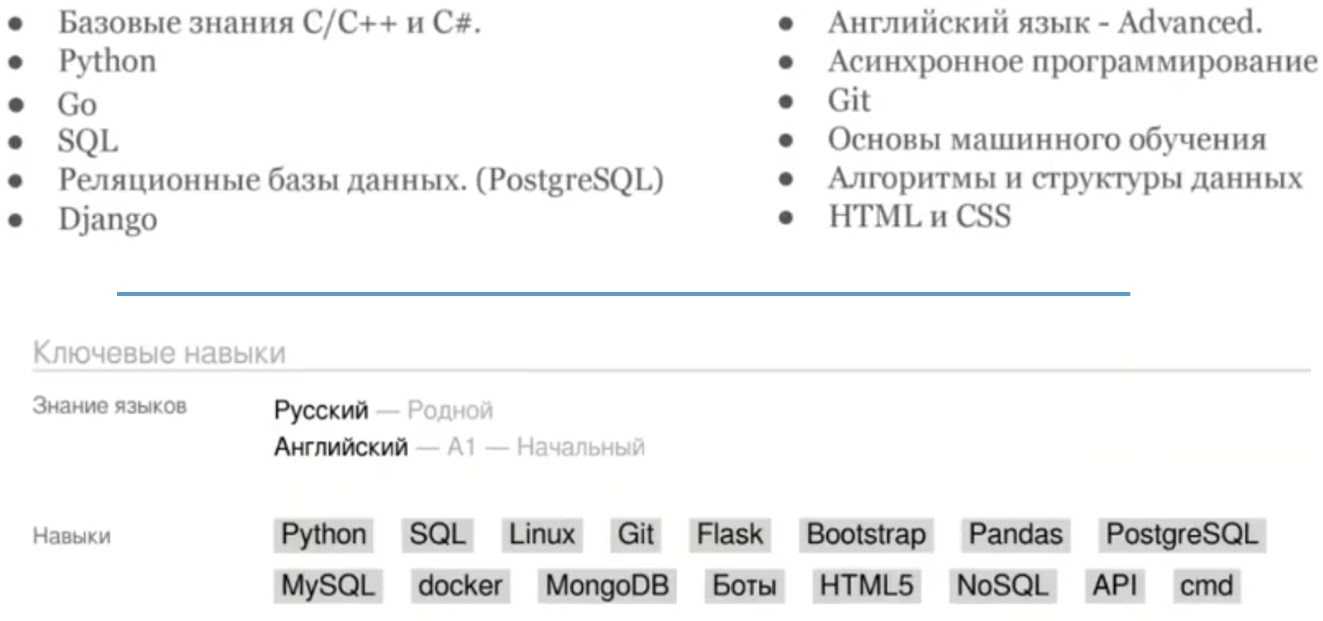
Task: Click the Ключевые навыки section heading
Action: pos(159,353)
